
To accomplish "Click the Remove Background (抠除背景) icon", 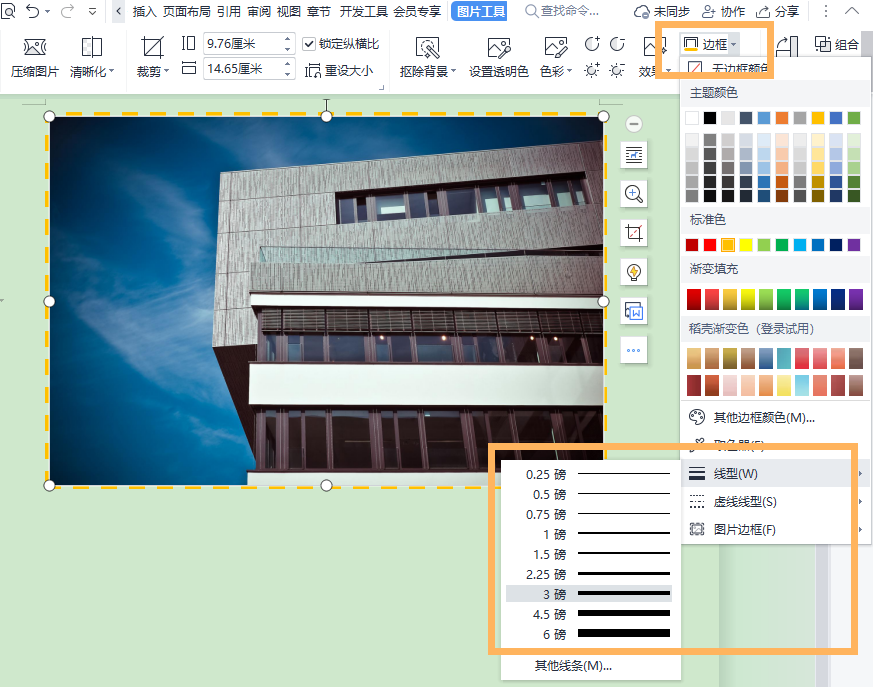I will 427,48.
